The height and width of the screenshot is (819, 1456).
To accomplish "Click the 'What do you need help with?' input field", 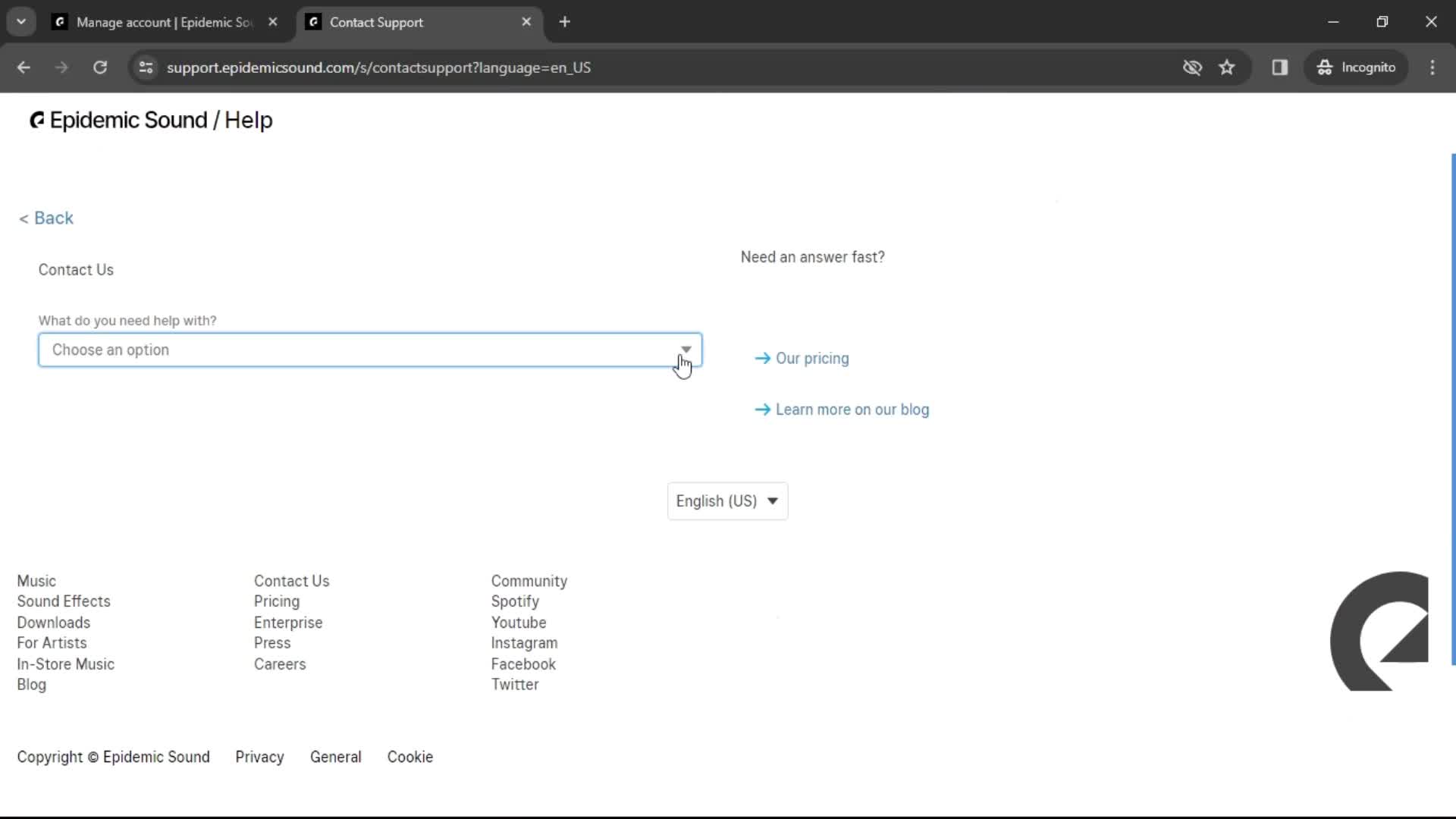I will point(371,349).
